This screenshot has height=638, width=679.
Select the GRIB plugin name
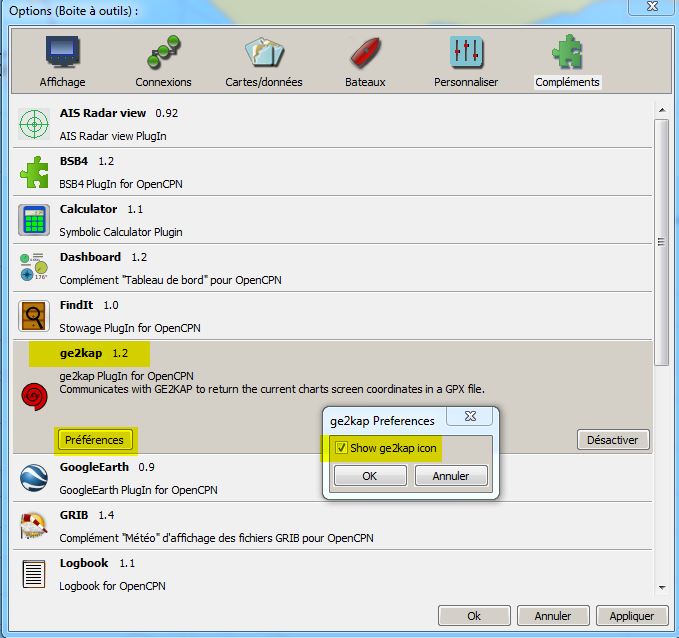pyautogui.click(x=74, y=515)
